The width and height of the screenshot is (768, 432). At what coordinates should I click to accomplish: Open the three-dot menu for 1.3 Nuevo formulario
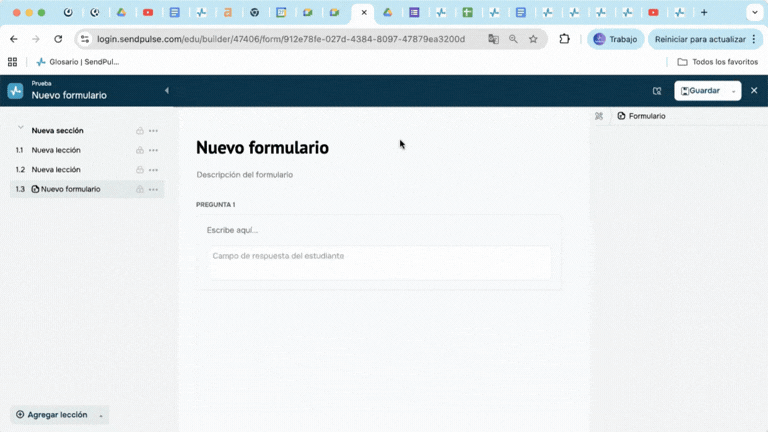[x=153, y=189]
